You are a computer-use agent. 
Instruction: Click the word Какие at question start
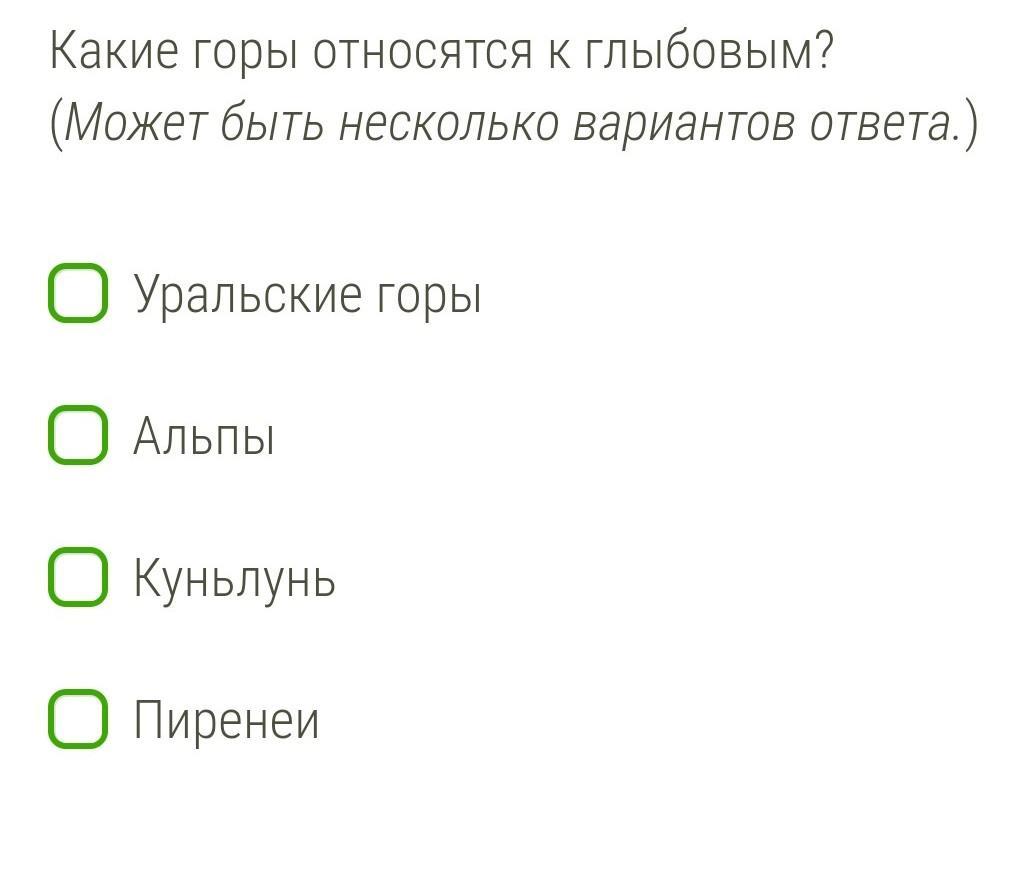click(x=114, y=51)
